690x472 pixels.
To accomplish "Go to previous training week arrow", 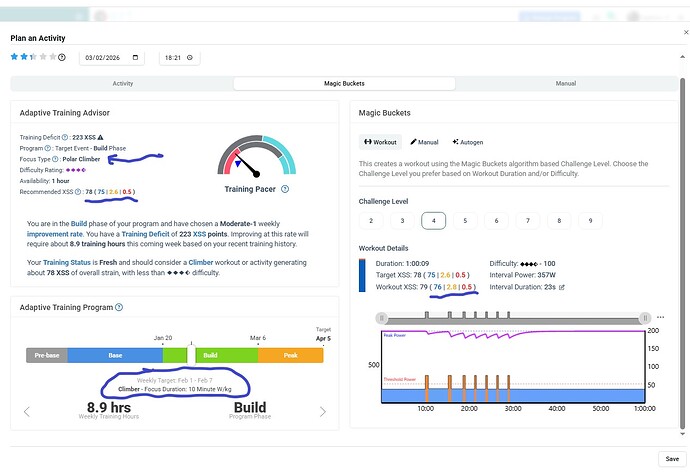I will [27, 411].
